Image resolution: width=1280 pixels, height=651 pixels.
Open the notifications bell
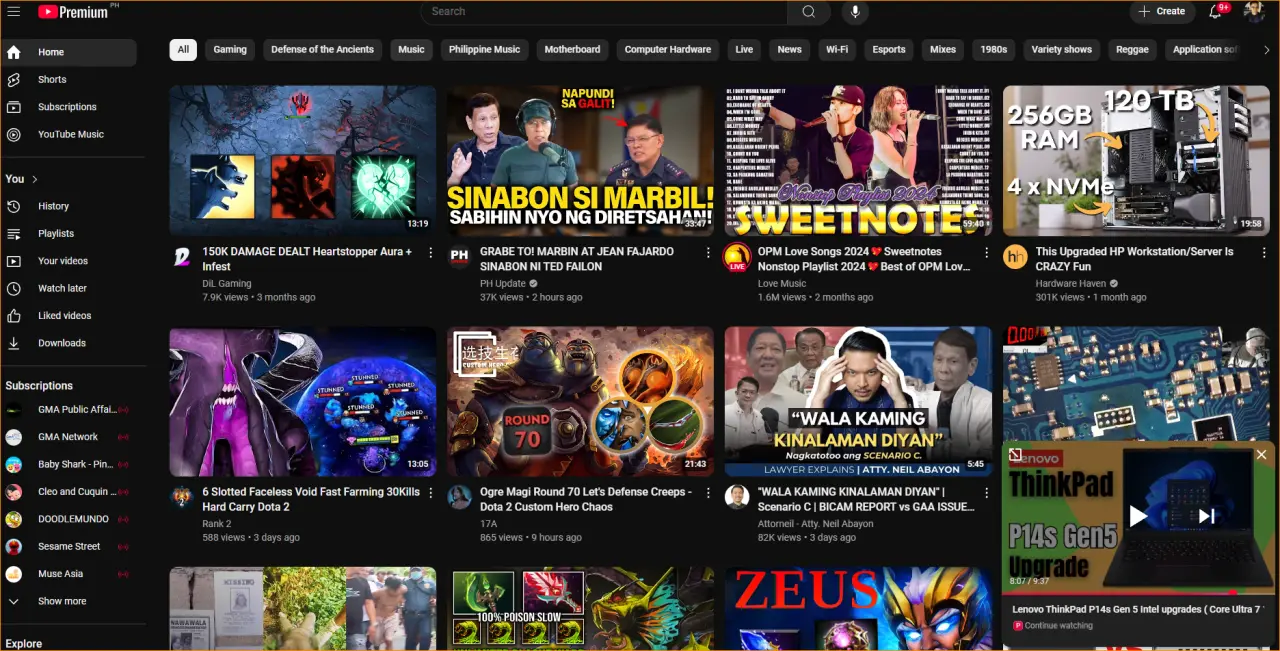1216,11
